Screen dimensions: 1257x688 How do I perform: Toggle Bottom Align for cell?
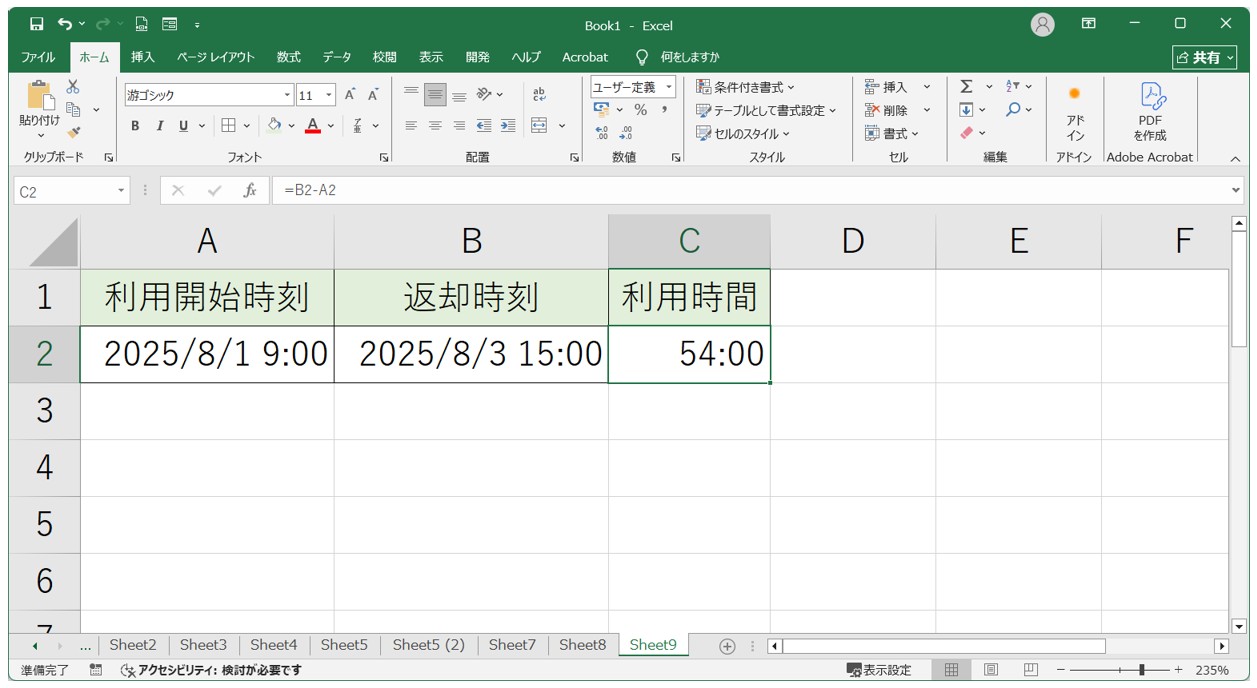coord(459,95)
